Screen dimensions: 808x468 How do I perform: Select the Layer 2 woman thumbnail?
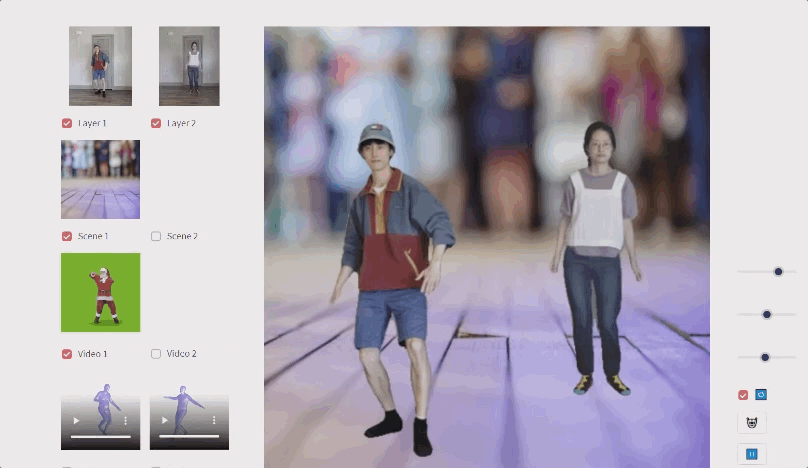189,66
